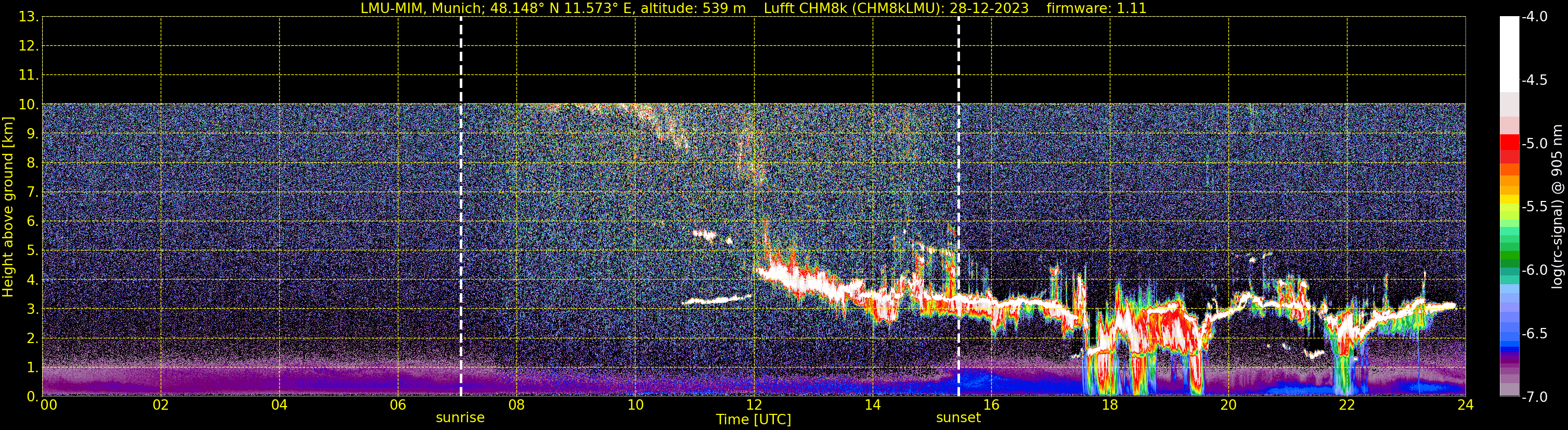Click the white dashed sunset marker line
This screenshot has height=430, width=1568.
(958, 207)
